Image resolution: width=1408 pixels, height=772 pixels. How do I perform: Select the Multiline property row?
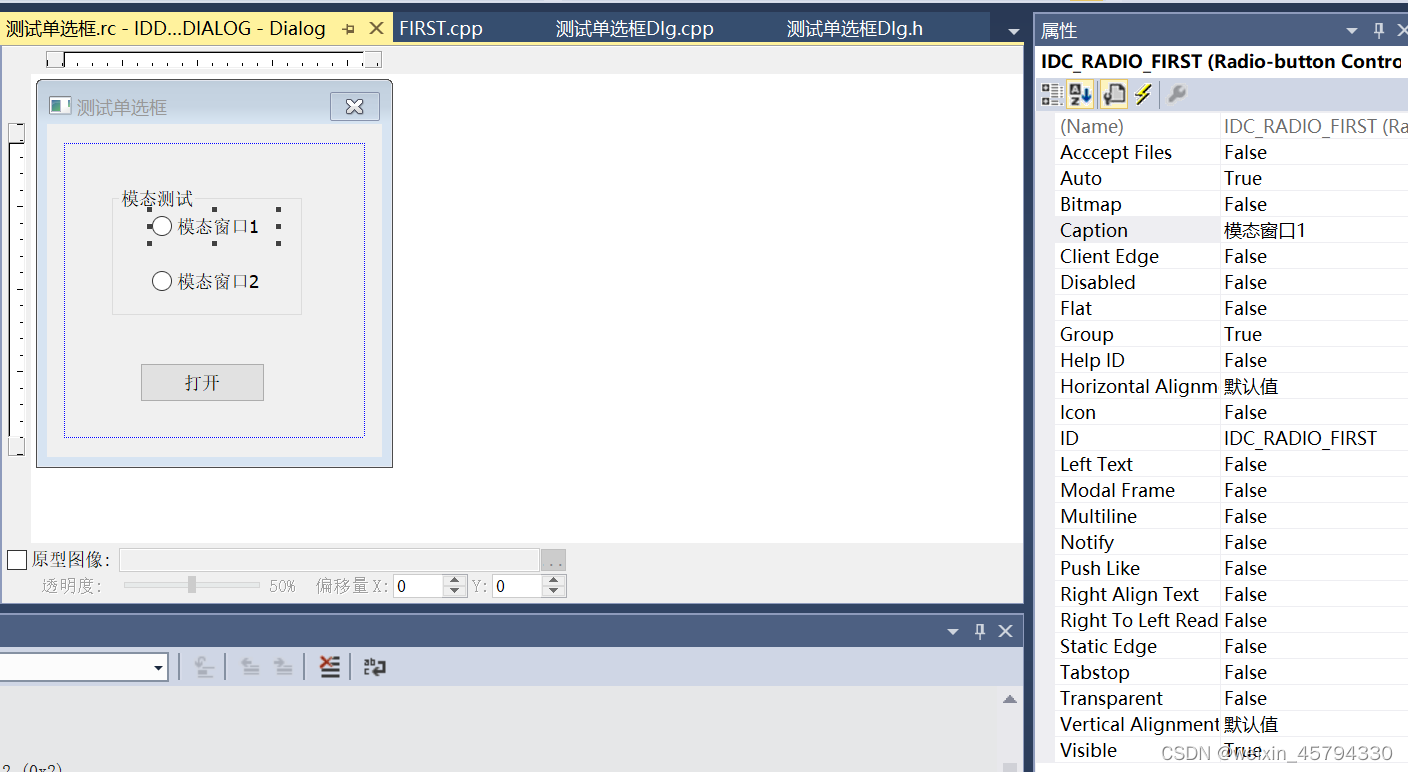click(x=1231, y=516)
